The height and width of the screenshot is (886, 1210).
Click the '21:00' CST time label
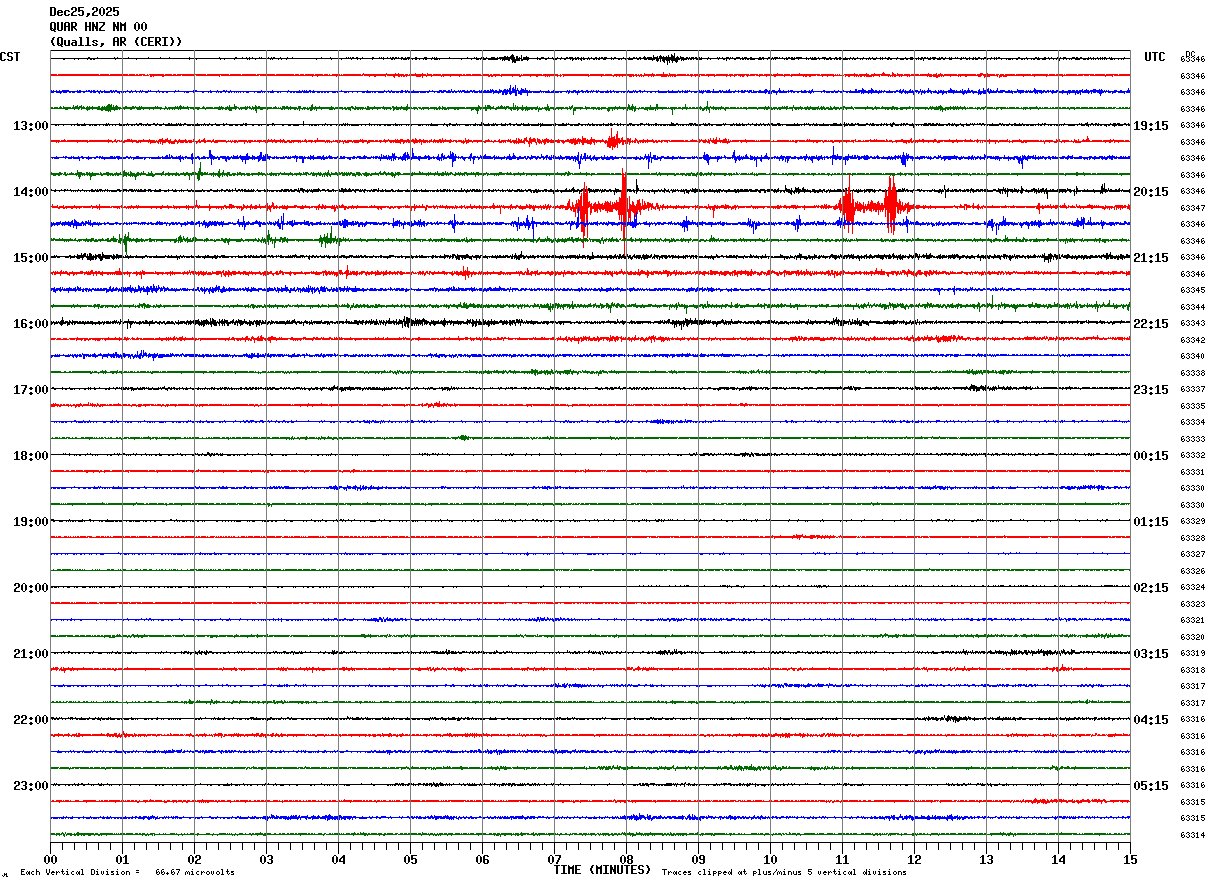30,654
